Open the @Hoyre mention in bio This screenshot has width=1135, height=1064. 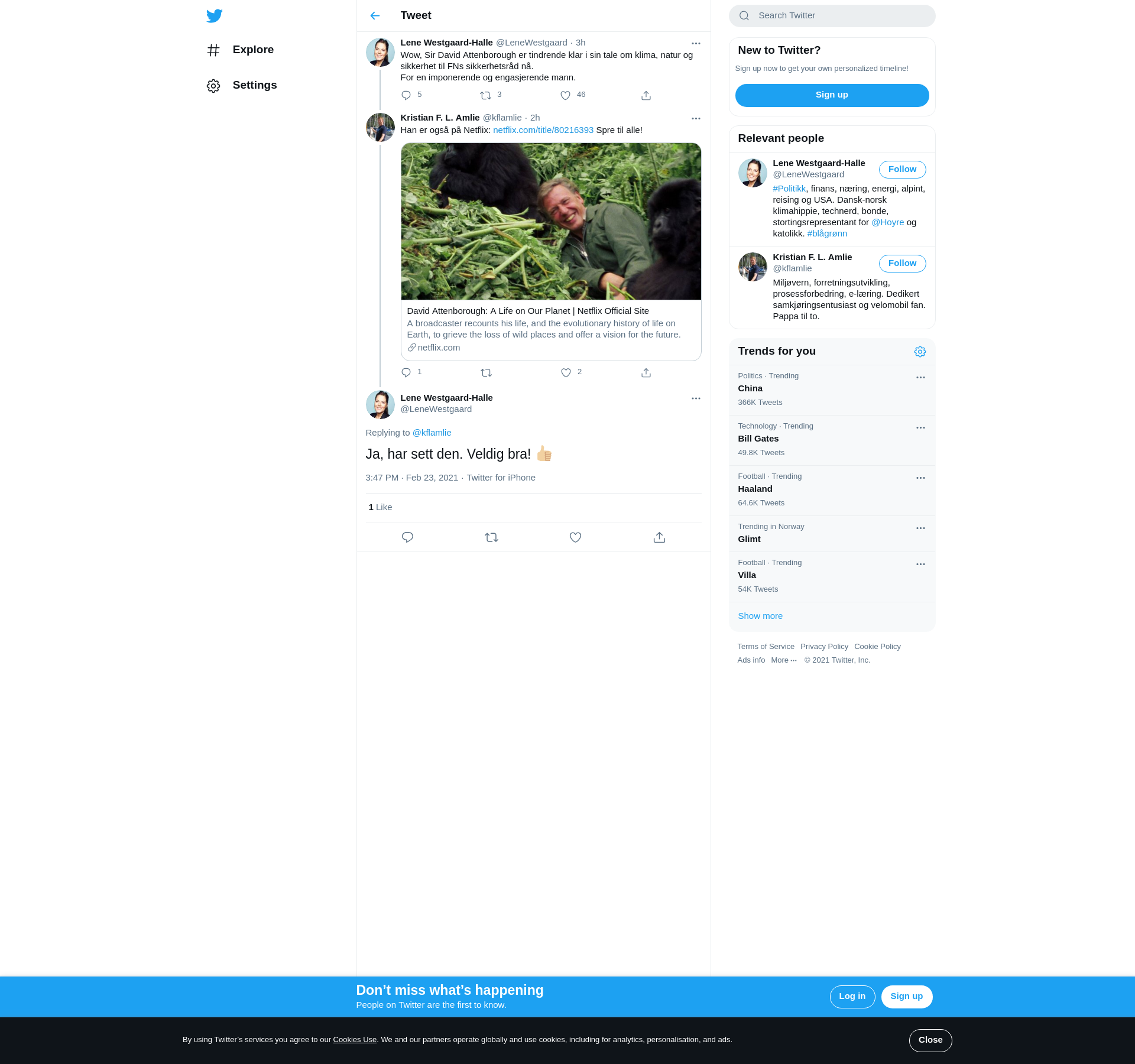(888, 222)
